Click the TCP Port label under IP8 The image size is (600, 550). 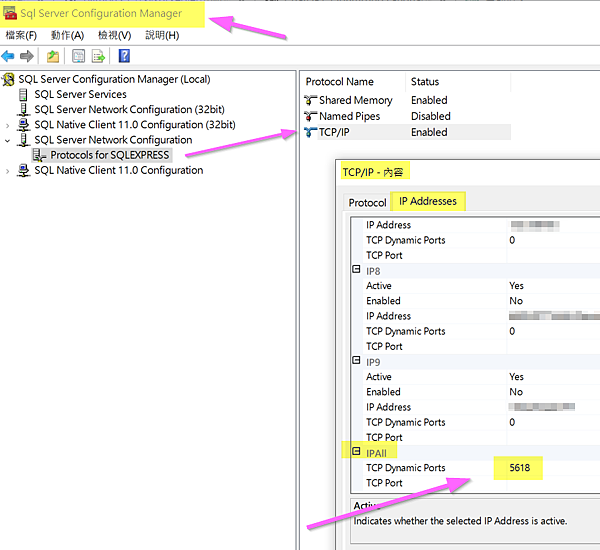(x=384, y=346)
